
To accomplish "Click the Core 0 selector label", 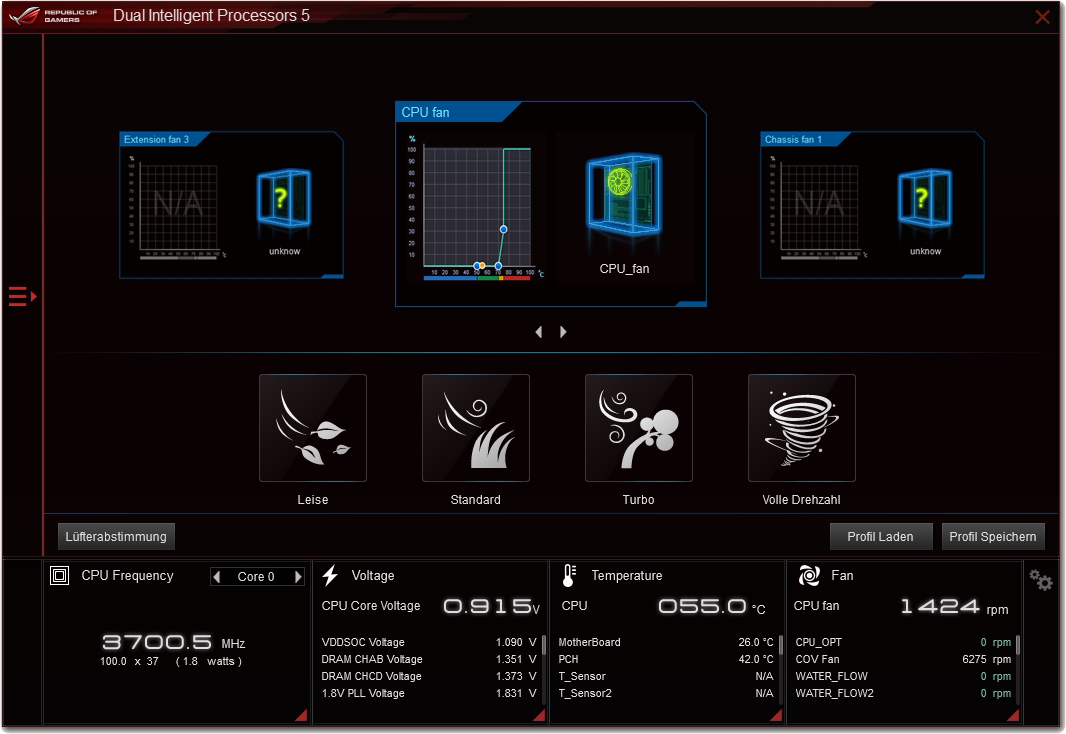I will coord(256,577).
